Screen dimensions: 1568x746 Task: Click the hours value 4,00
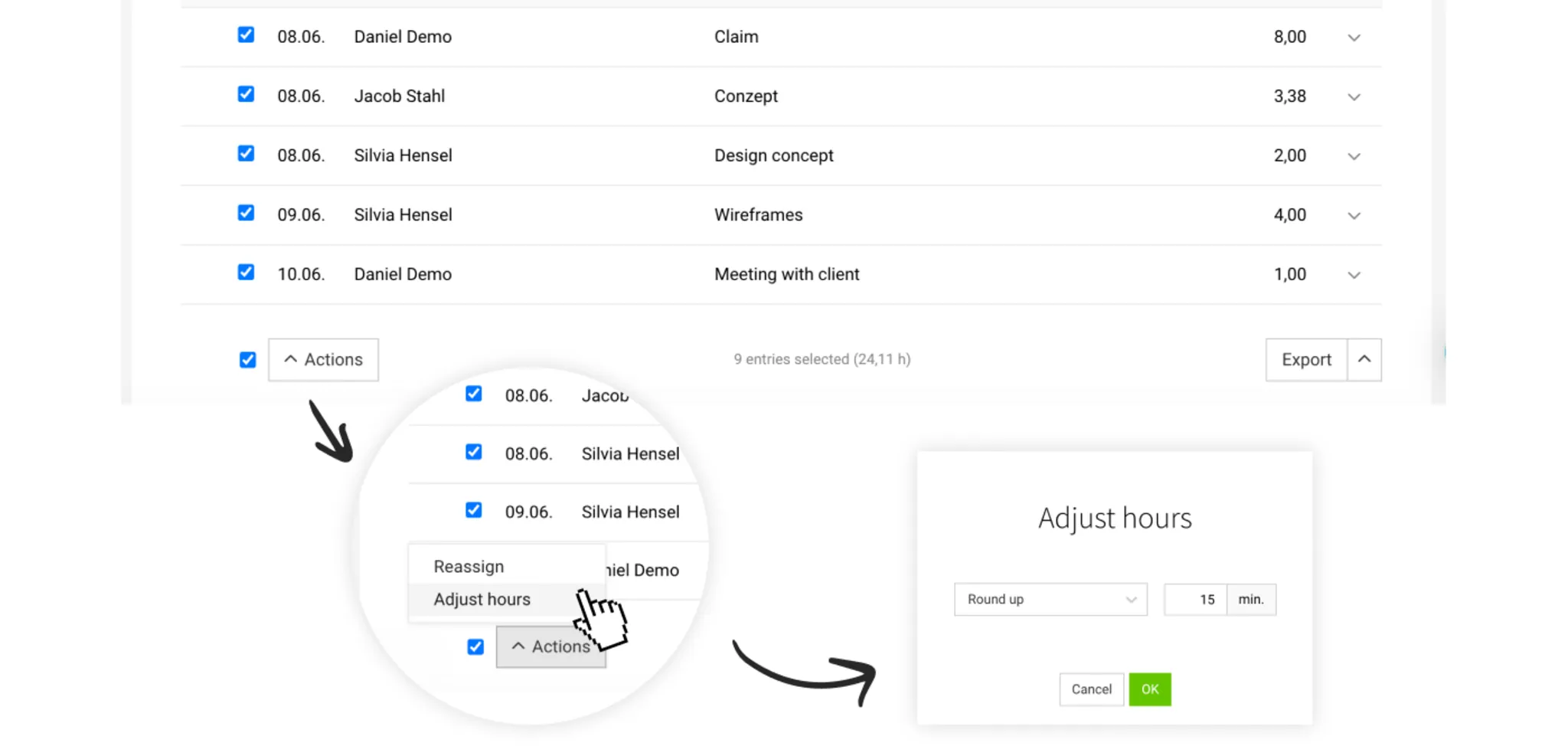tap(1289, 215)
